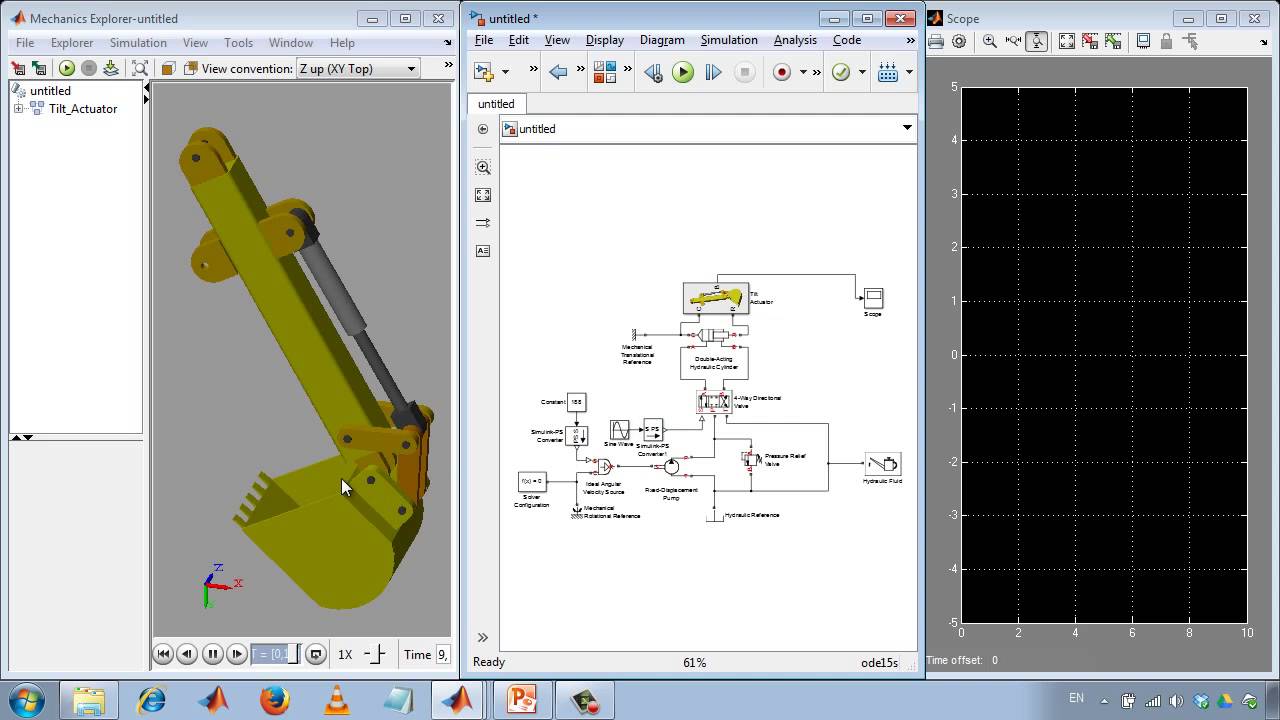
Task: Click the first save-configuration icon in Mechanics Explorer
Action: (x=18, y=68)
